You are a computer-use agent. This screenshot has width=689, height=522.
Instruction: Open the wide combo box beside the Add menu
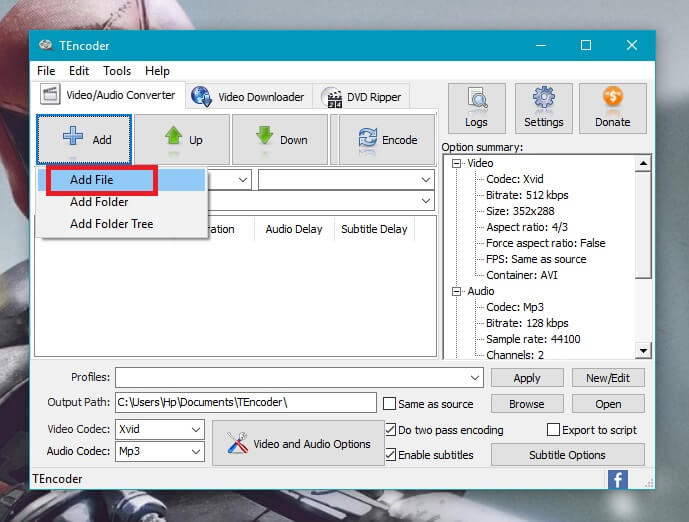[x=346, y=179]
